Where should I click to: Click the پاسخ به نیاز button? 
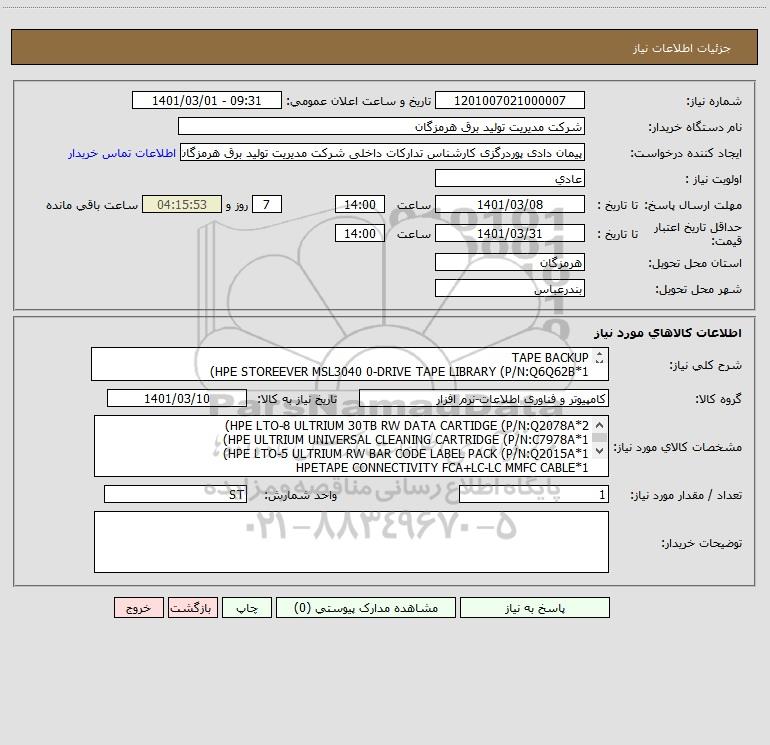click(535, 608)
